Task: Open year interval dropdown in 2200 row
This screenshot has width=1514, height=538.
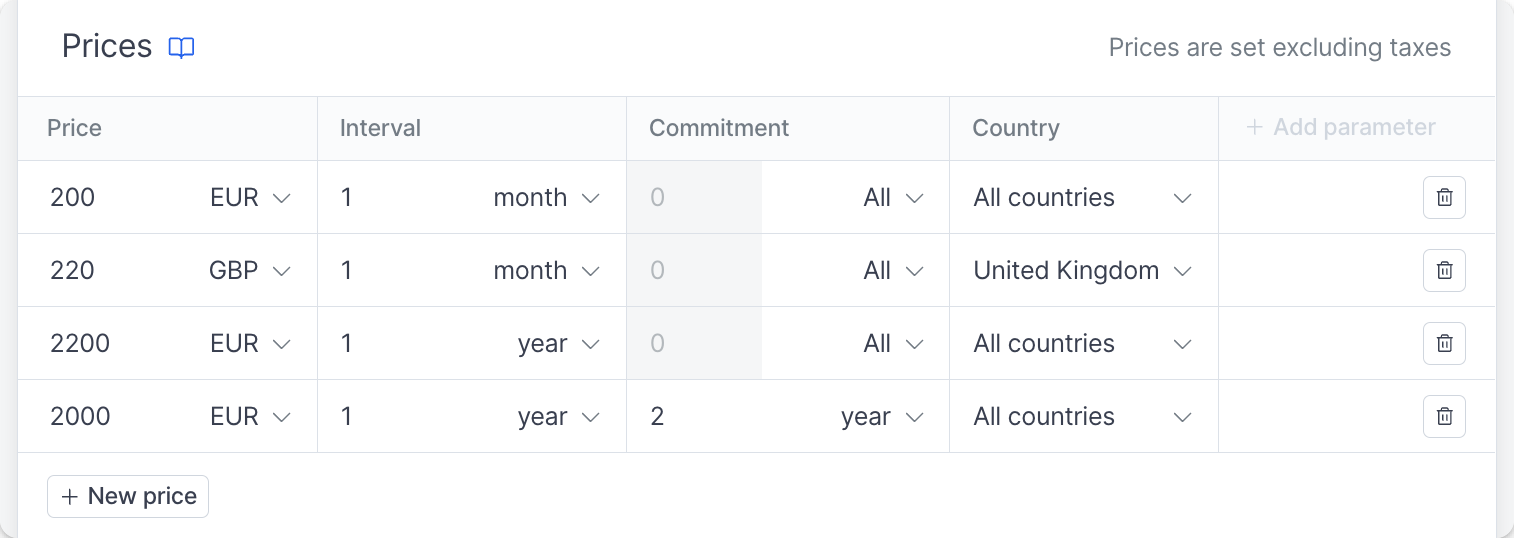Action: click(558, 343)
